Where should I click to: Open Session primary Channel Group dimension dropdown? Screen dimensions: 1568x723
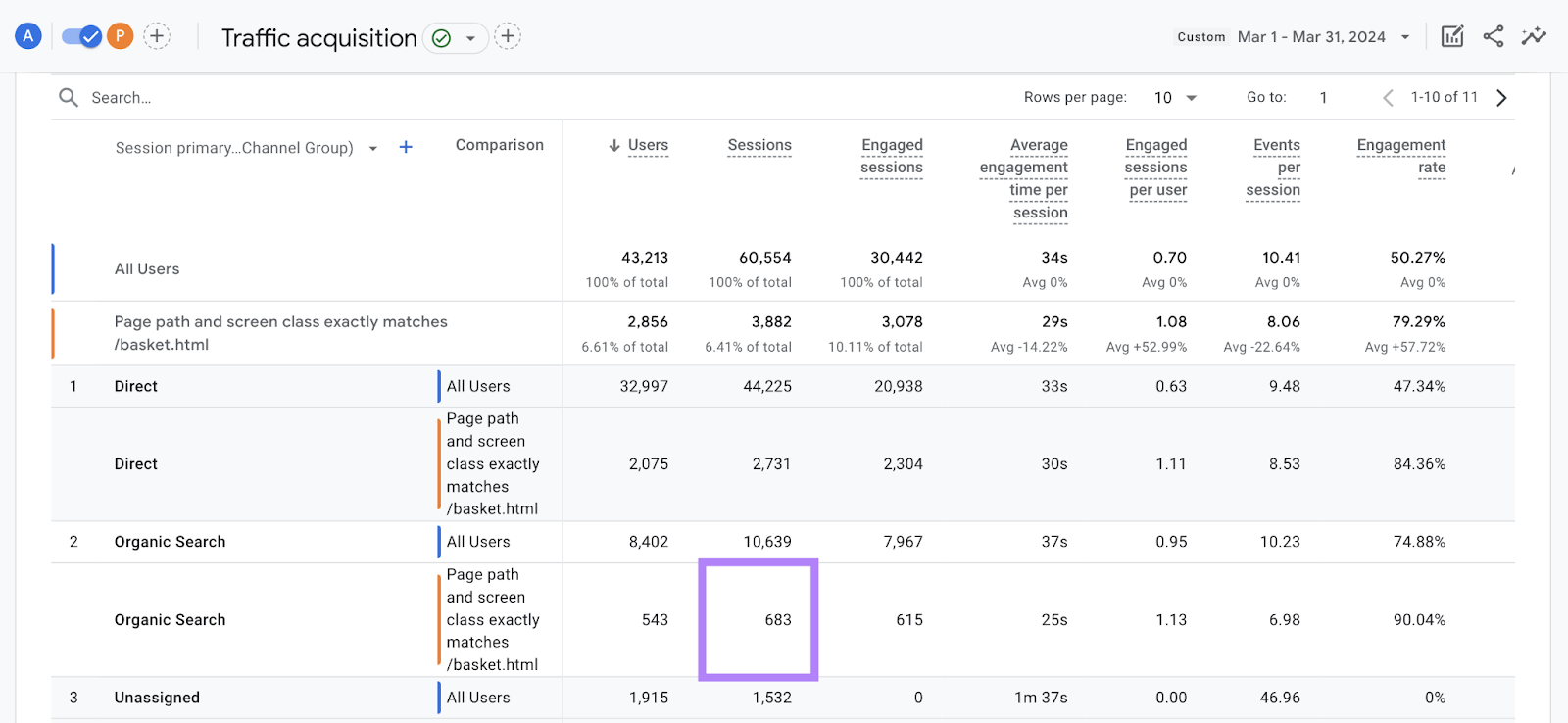[x=373, y=149]
